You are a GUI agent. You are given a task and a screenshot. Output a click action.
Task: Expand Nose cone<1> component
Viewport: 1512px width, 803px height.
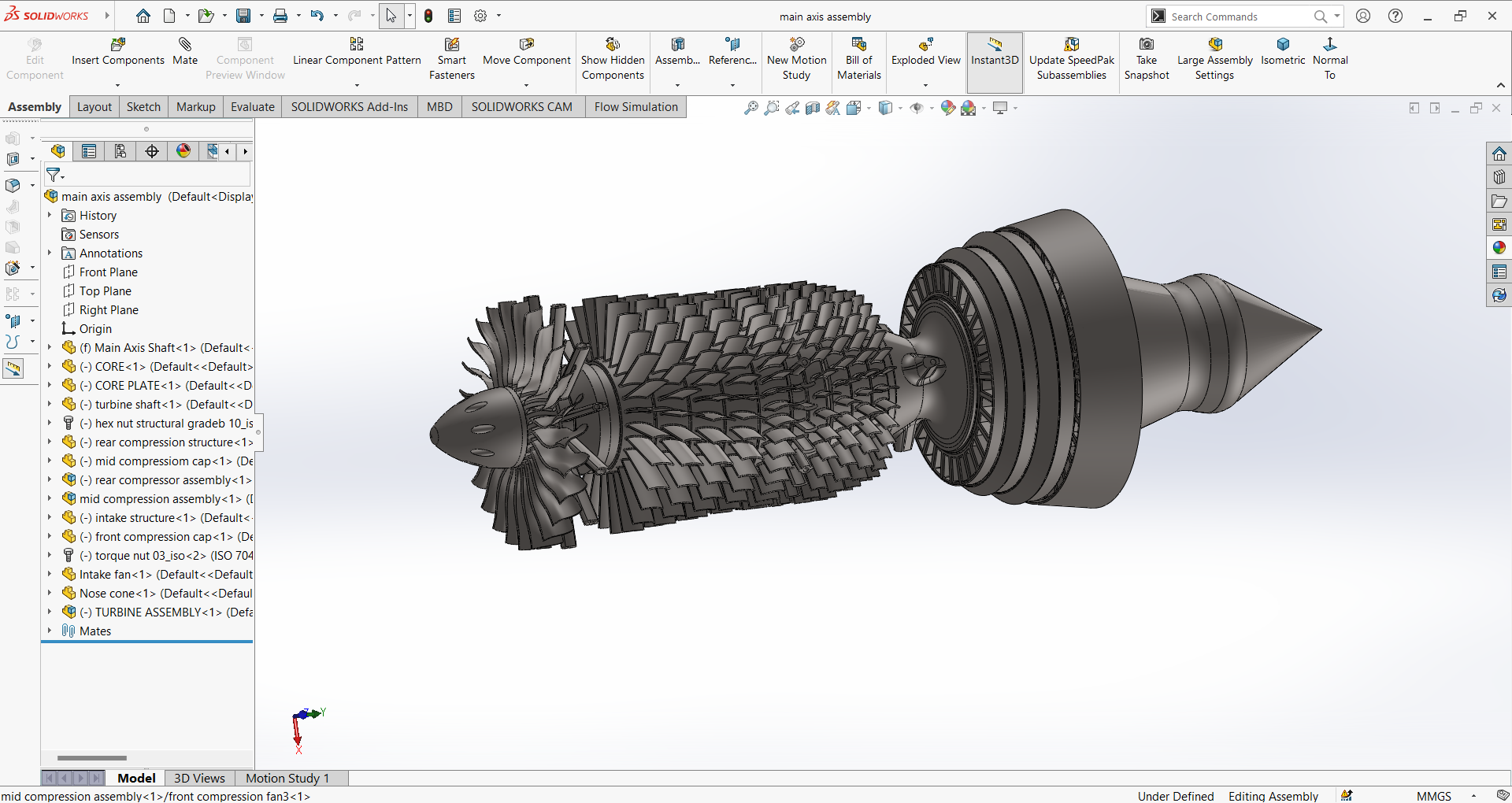coord(50,593)
